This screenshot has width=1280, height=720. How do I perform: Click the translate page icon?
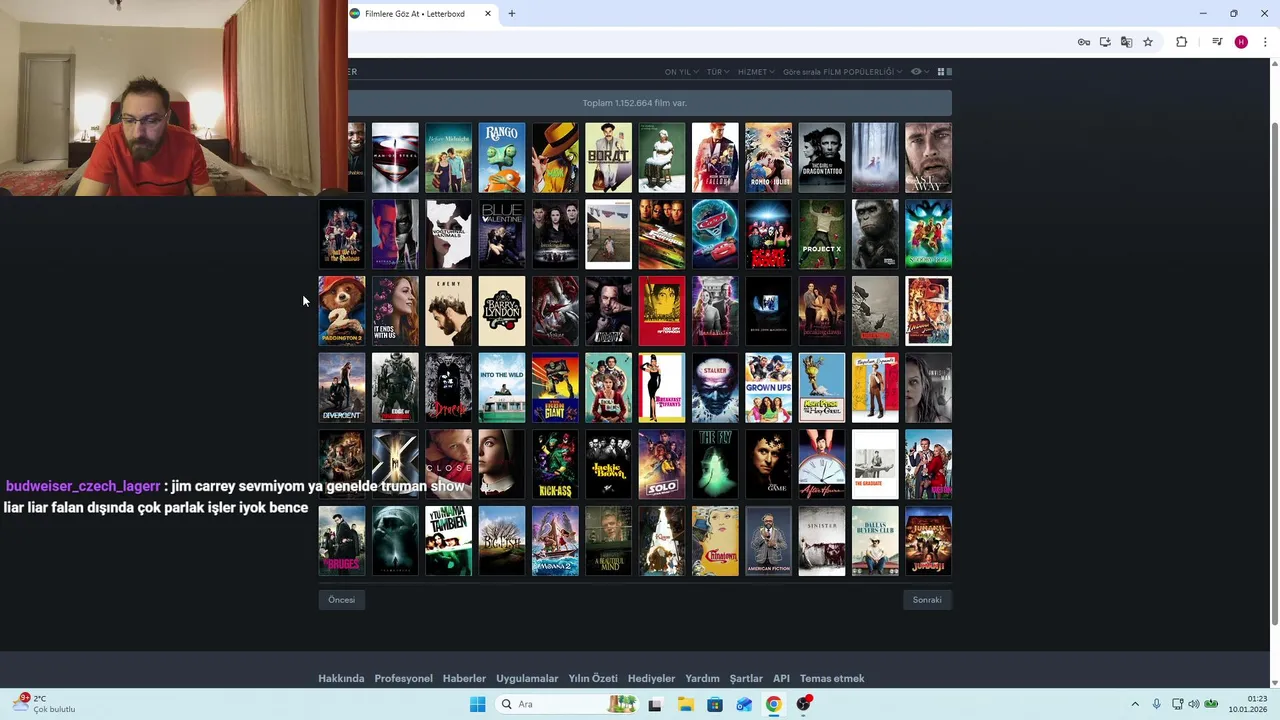[1126, 42]
